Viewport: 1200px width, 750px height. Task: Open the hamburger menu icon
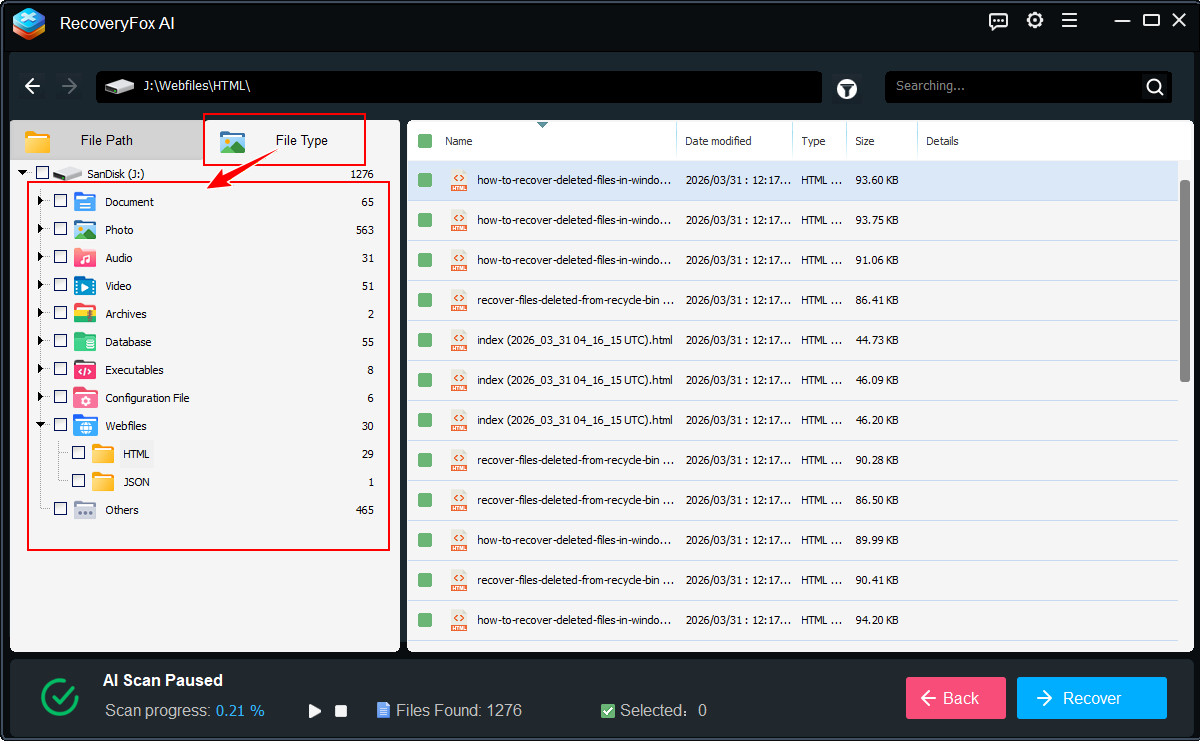(x=1069, y=21)
